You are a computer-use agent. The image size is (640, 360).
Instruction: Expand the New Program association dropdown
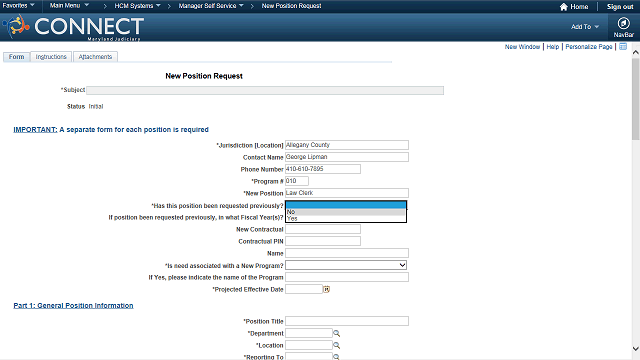[346, 265]
